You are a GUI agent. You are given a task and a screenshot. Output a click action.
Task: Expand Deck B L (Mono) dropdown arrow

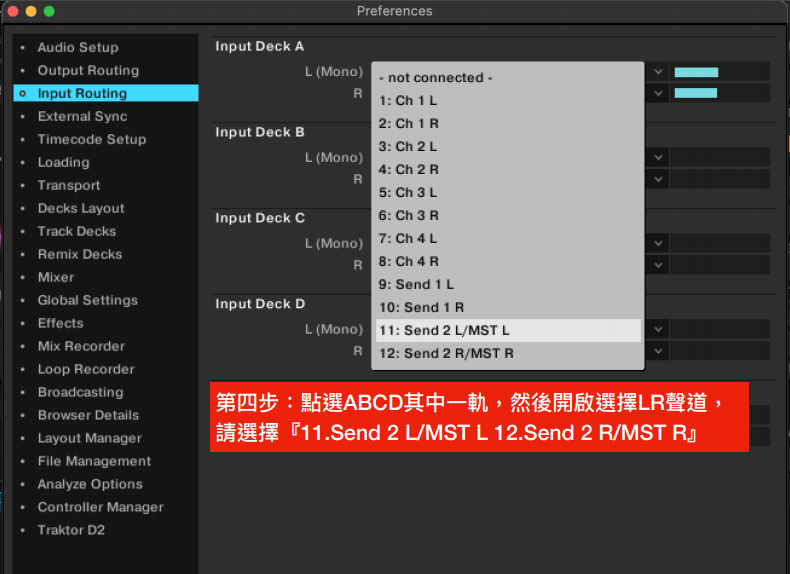pyautogui.click(x=657, y=158)
